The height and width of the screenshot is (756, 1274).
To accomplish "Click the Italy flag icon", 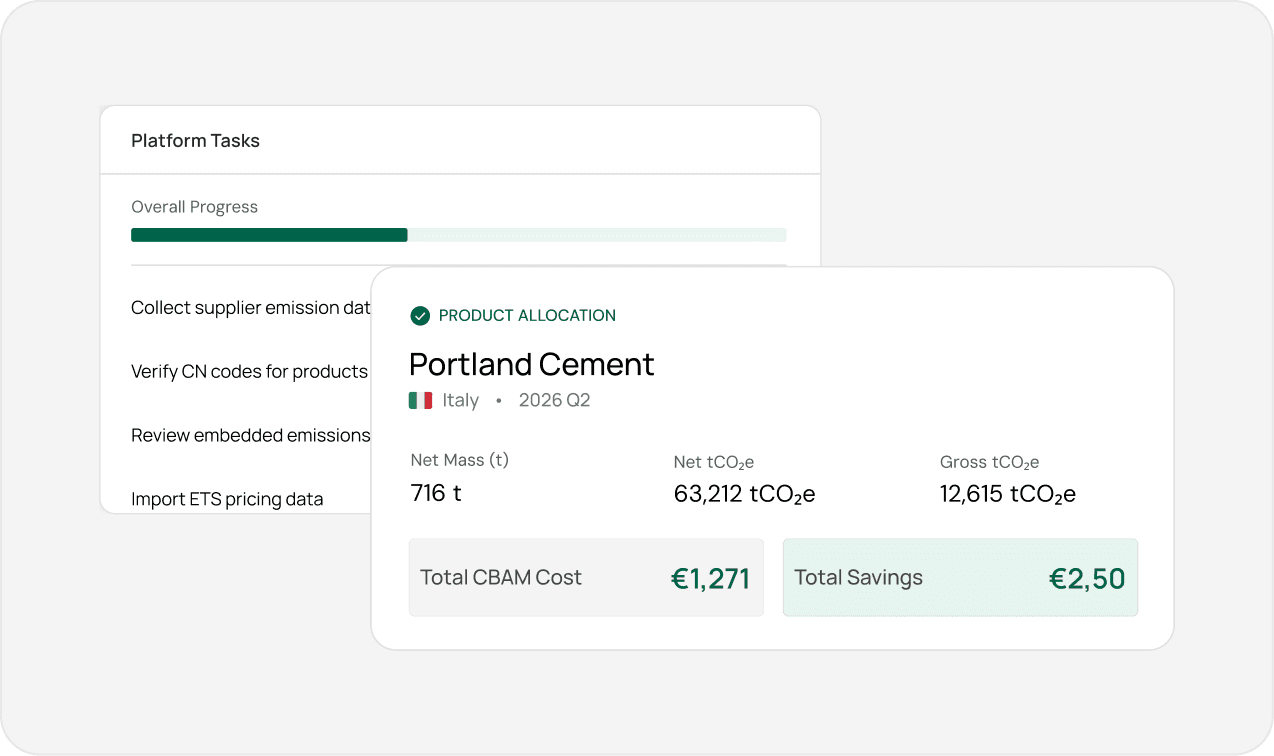I will (x=420, y=401).
